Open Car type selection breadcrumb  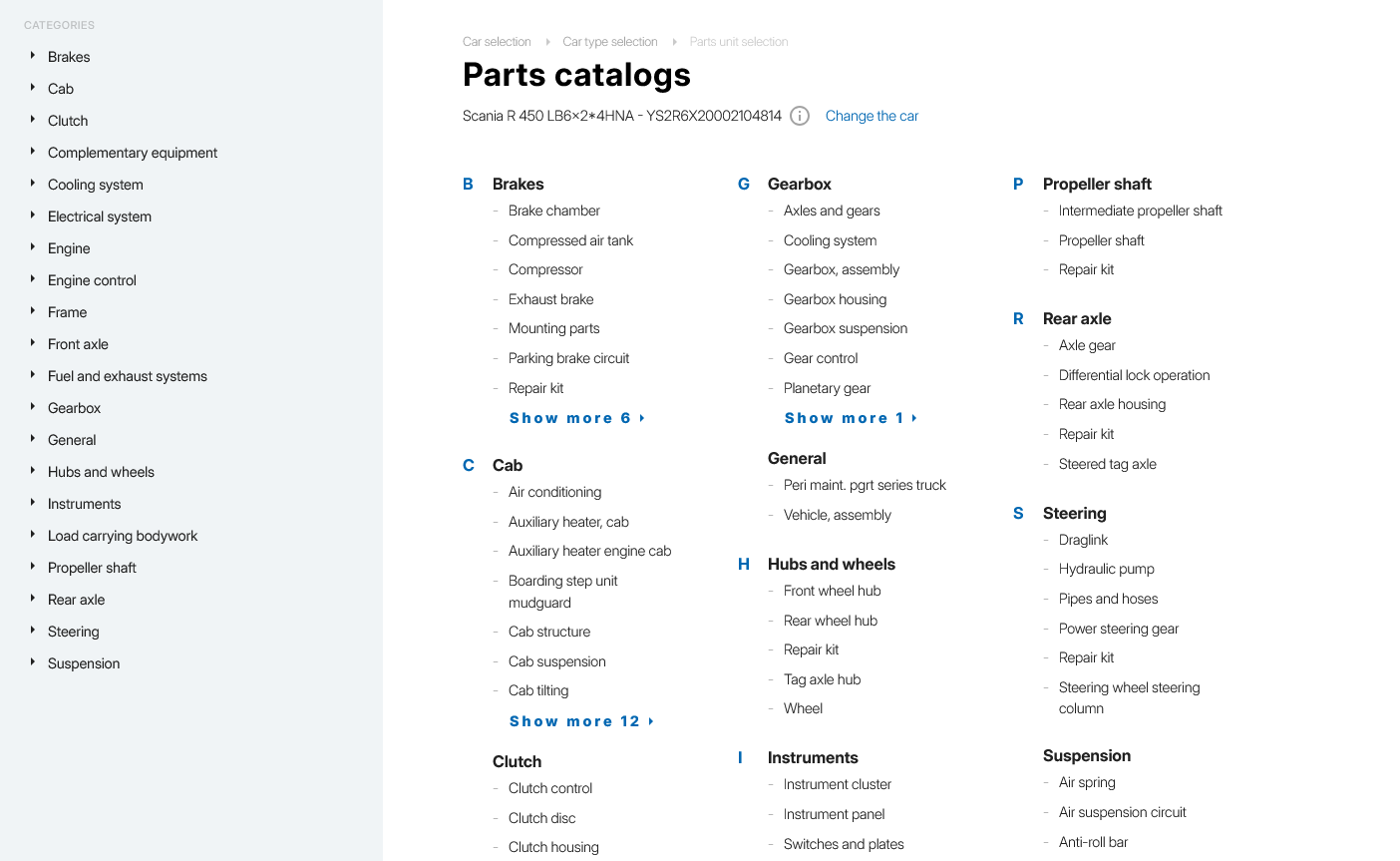[609, 42]
